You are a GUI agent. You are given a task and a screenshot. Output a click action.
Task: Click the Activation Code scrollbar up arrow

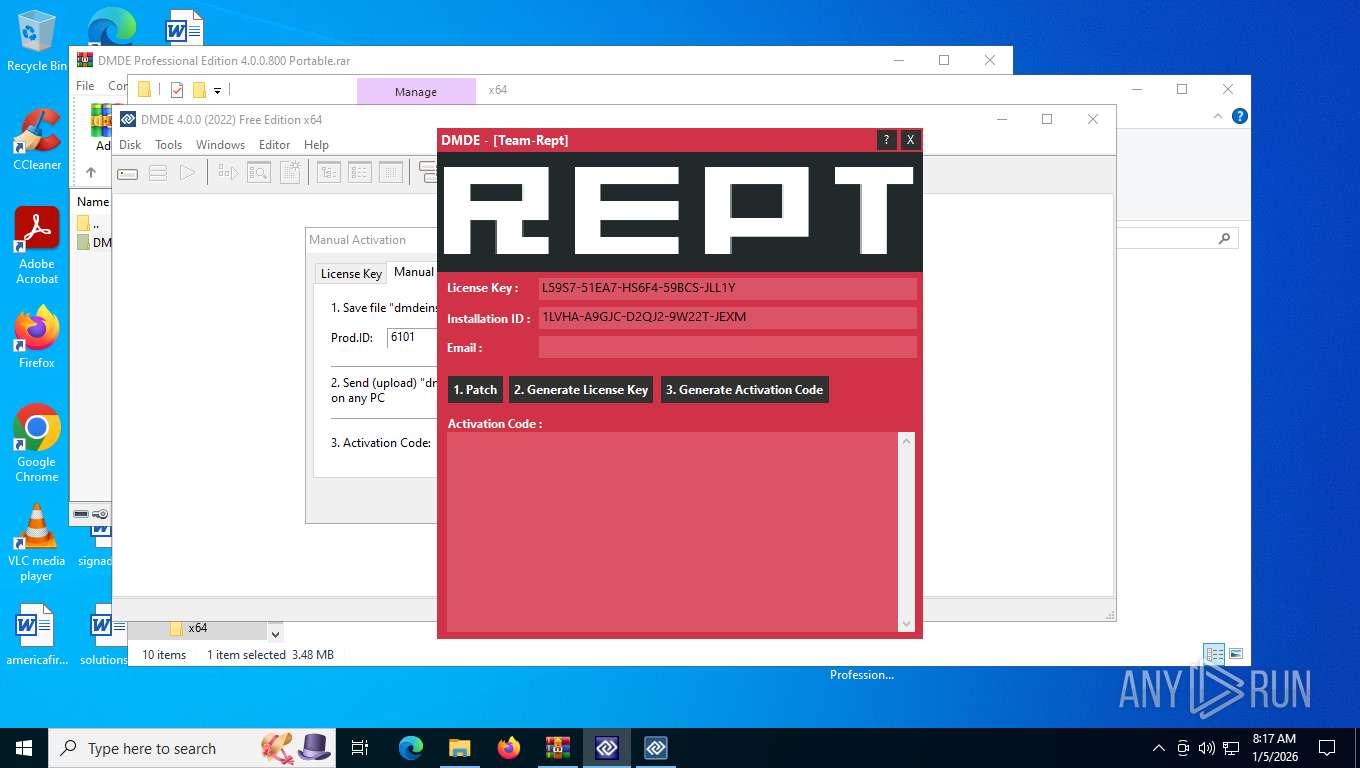[x=907, y=441]
